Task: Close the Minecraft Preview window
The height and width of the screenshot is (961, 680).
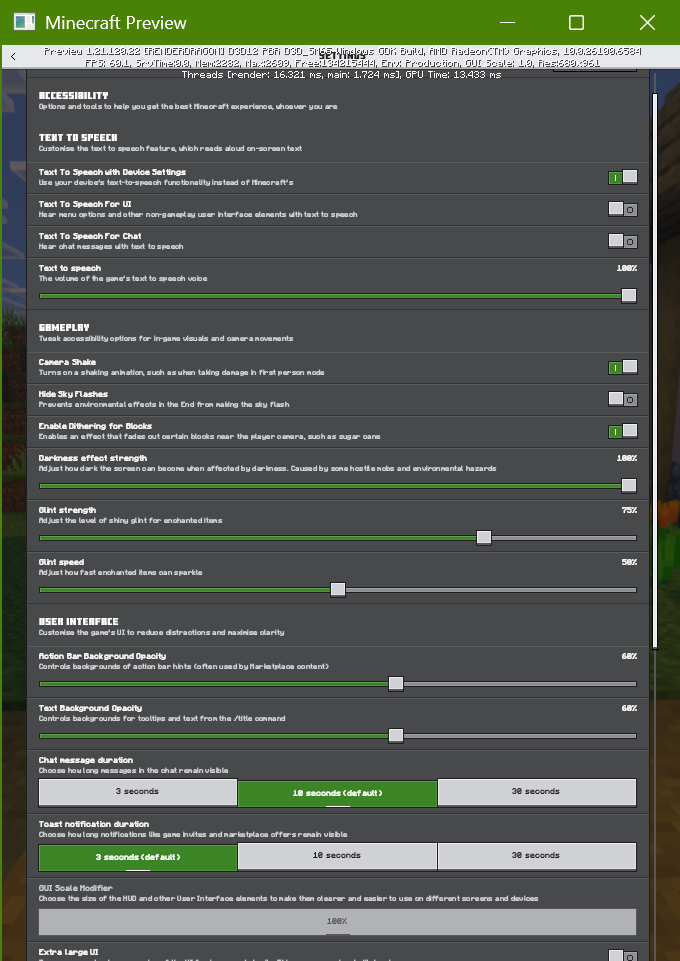Action: tap(648, 23)
